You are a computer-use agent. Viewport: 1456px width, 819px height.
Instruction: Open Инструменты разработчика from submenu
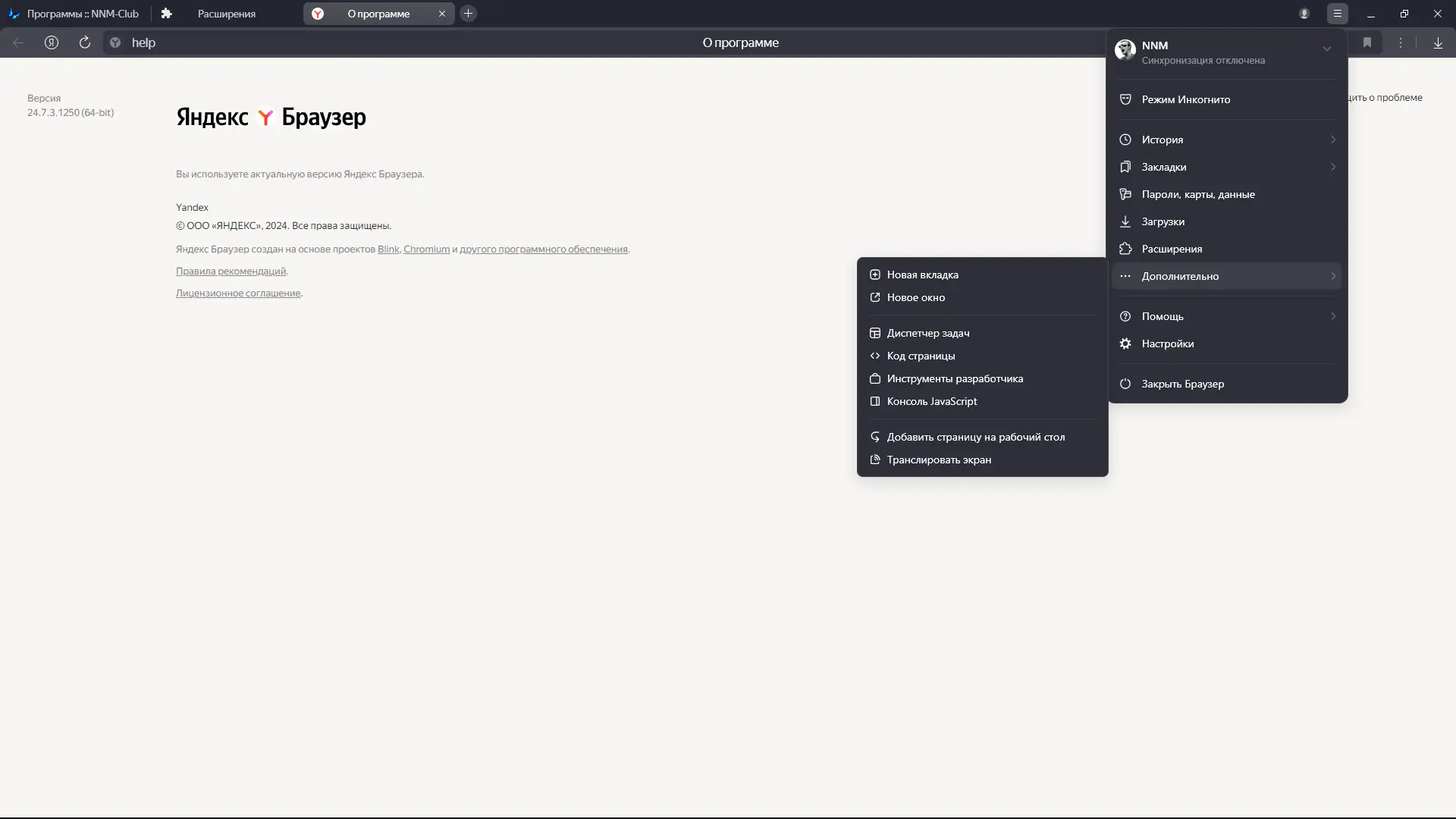[954, 378]
